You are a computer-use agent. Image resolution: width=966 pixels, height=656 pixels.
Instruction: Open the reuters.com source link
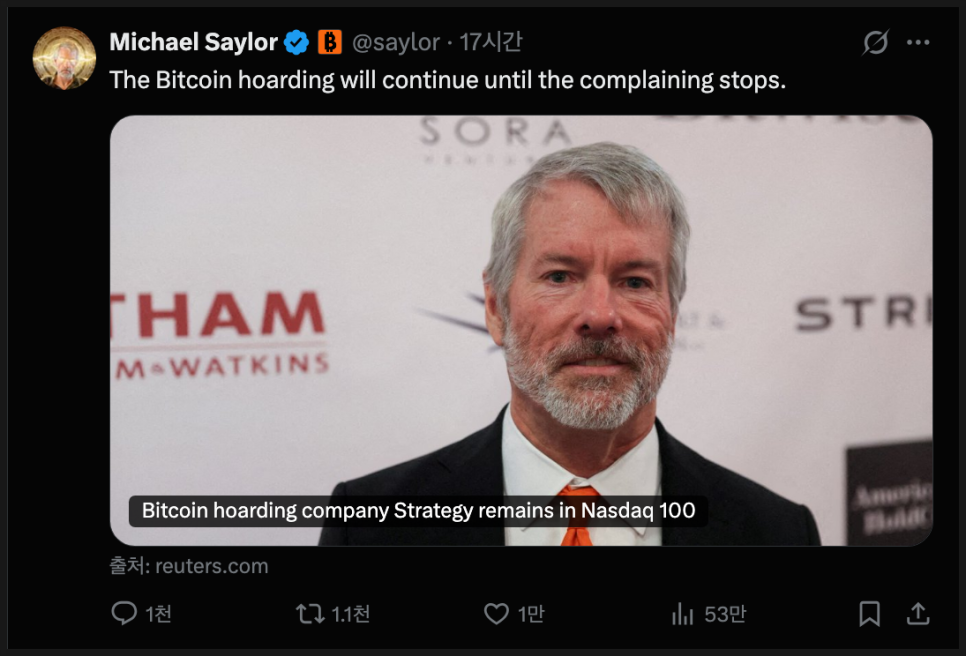pos(211,566)
